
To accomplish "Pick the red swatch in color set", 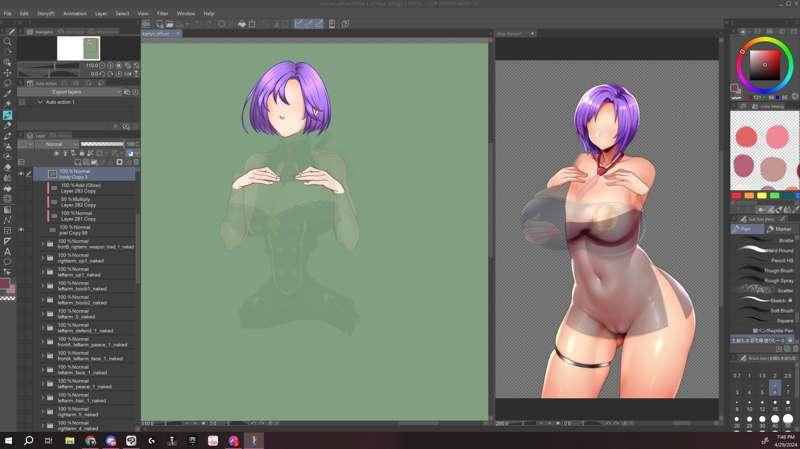I will pos(736,196).
